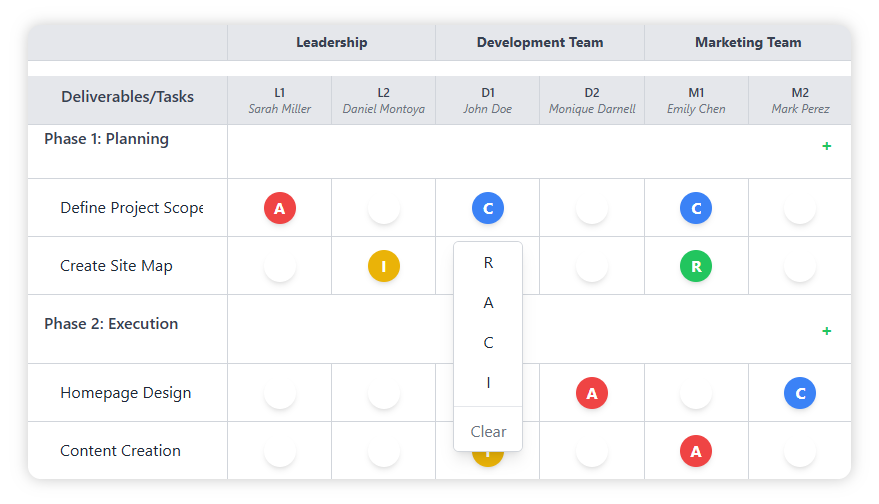
Task: Click red A badge for Define Project Scope
Action: coord(280,209)
